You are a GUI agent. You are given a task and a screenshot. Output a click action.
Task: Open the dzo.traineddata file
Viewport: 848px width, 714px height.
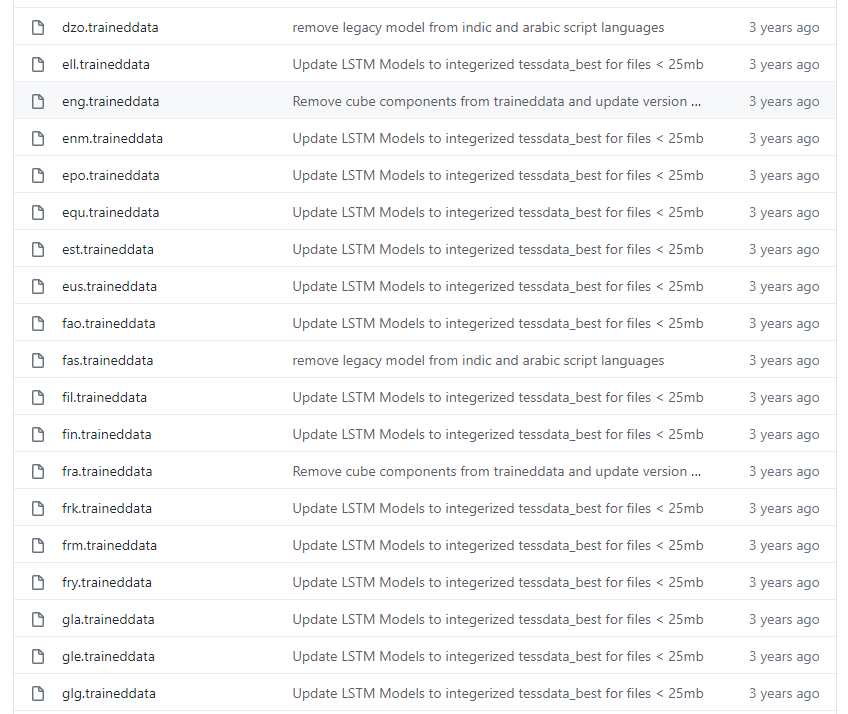click(x=110, y=27)
